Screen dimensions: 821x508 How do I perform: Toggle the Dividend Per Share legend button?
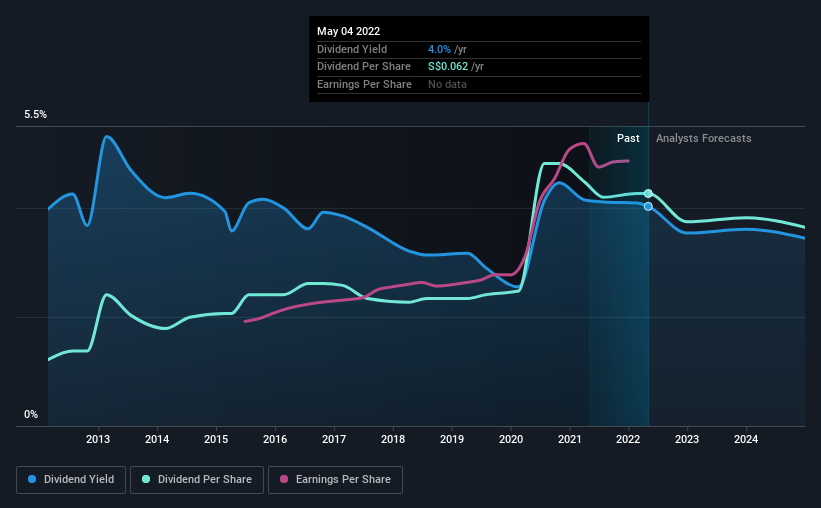click(202, 479)
